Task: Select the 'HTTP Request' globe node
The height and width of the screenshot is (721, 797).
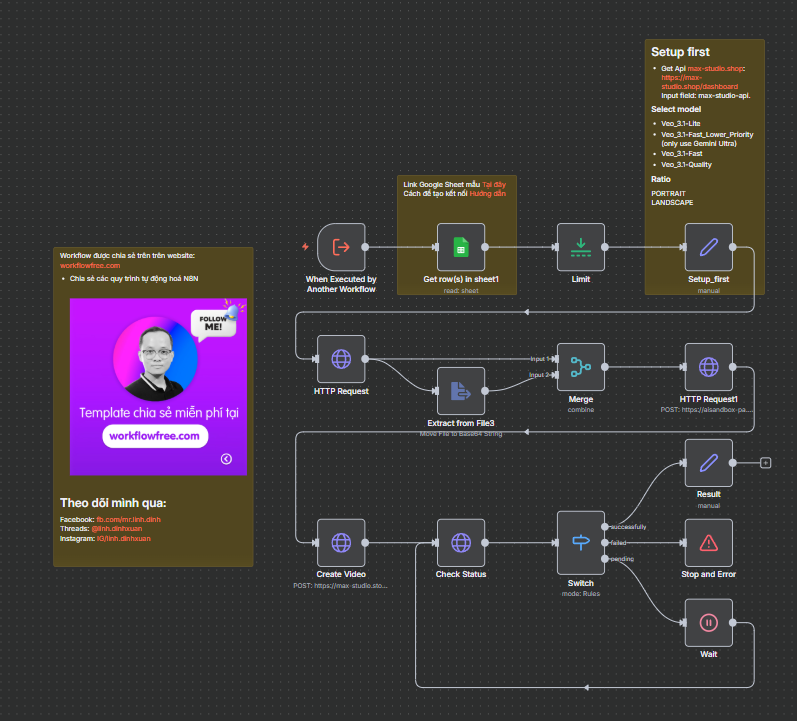Action: [x=341, y=359]
